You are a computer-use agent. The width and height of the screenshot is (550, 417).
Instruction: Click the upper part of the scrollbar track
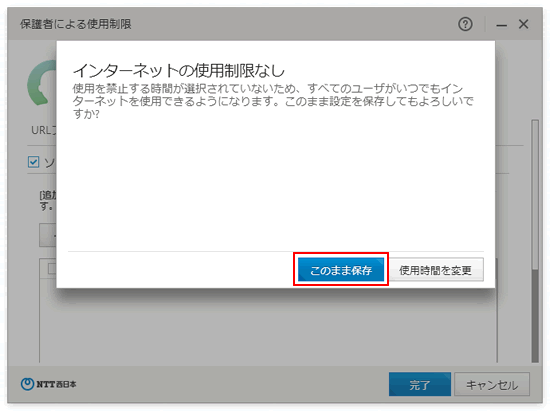click(535, 195)
